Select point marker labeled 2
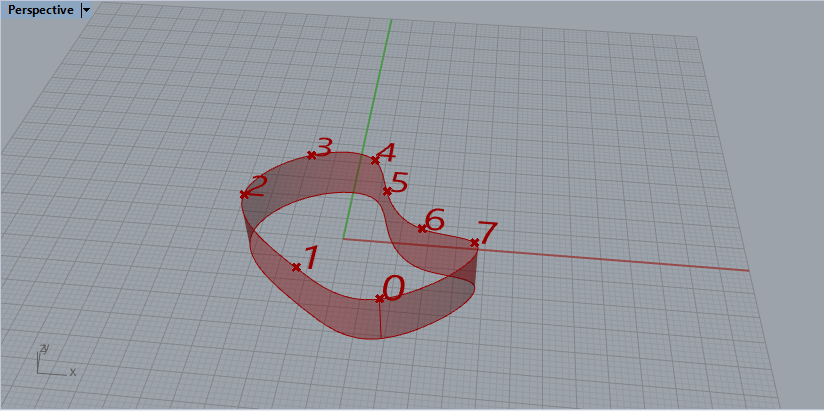Image resolution: width=824 pixels, height=411 pixels. pos(244,194)
